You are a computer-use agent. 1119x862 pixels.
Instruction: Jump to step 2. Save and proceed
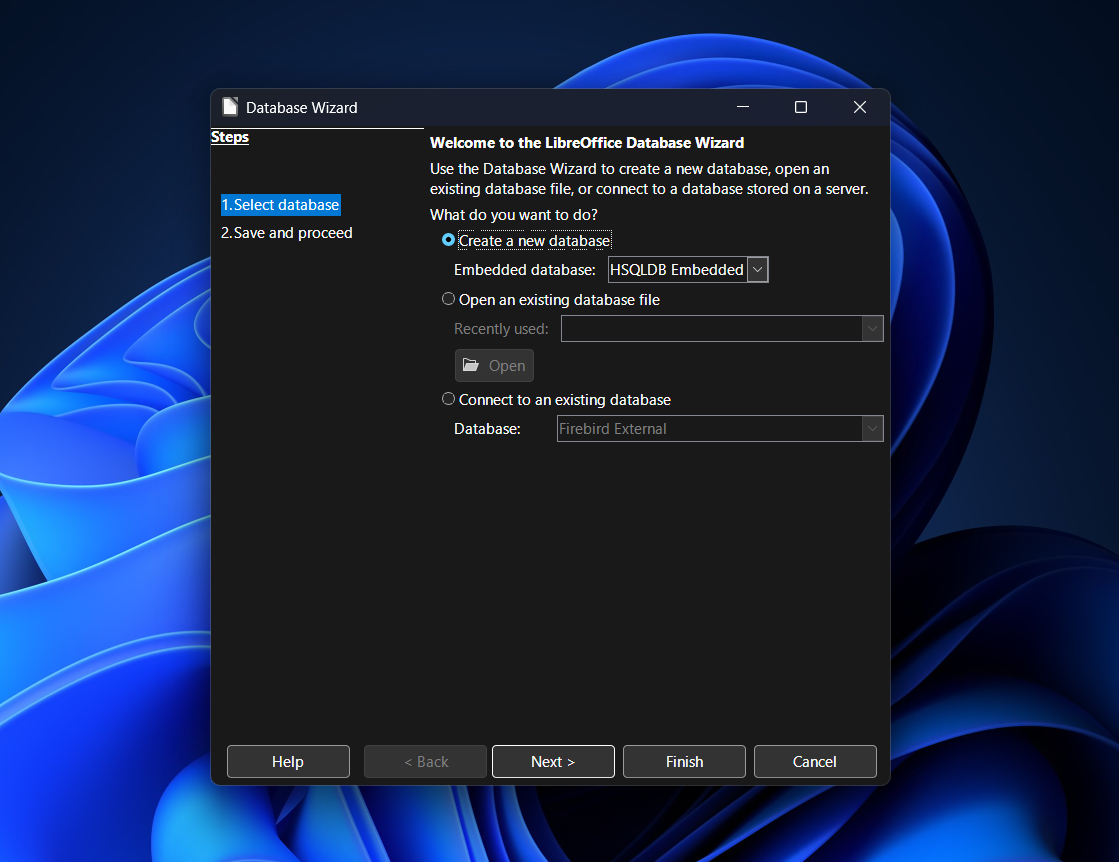click(x=286, y=233)
